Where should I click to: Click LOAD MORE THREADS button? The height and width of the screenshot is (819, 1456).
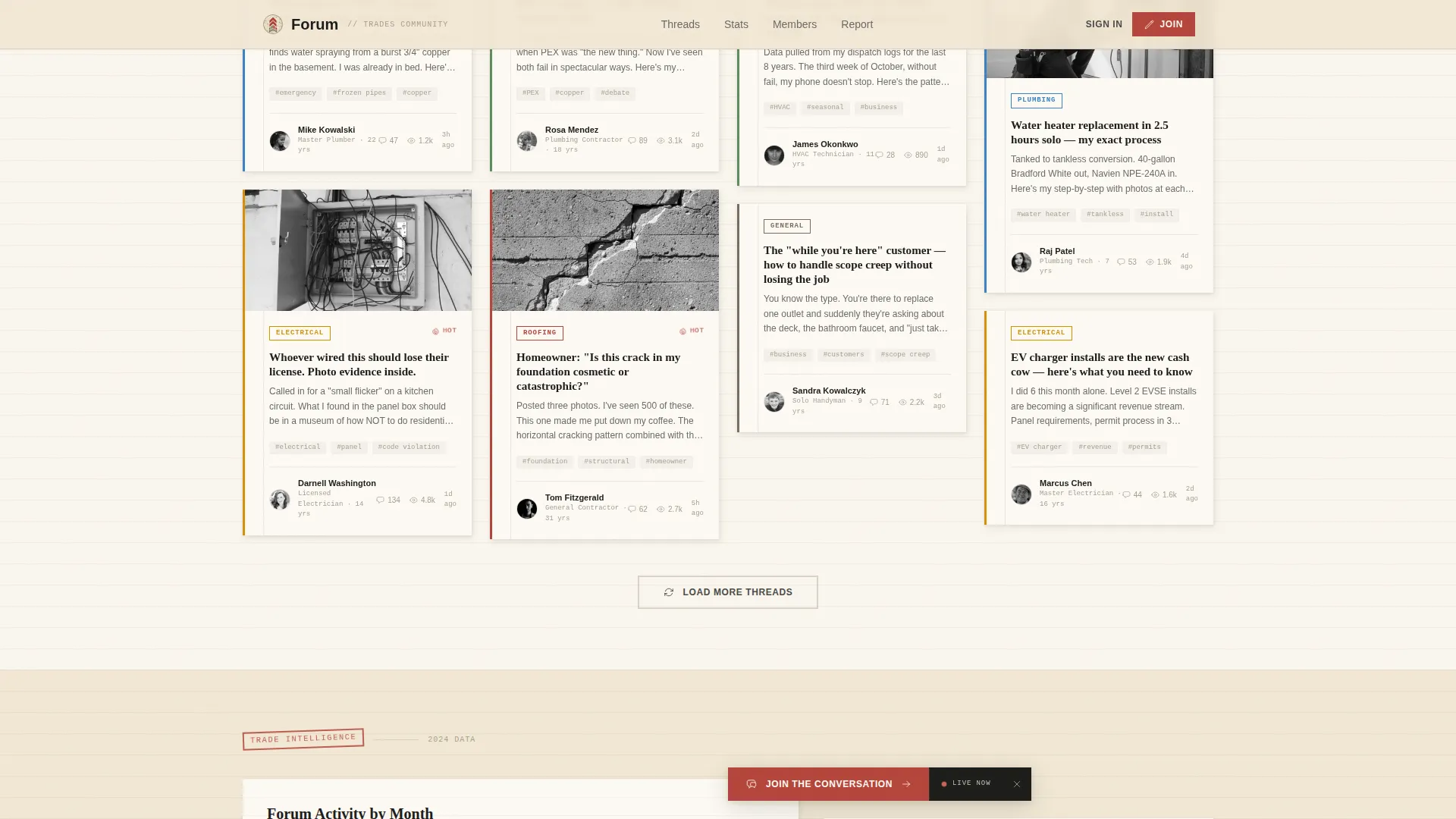(728, 592)
